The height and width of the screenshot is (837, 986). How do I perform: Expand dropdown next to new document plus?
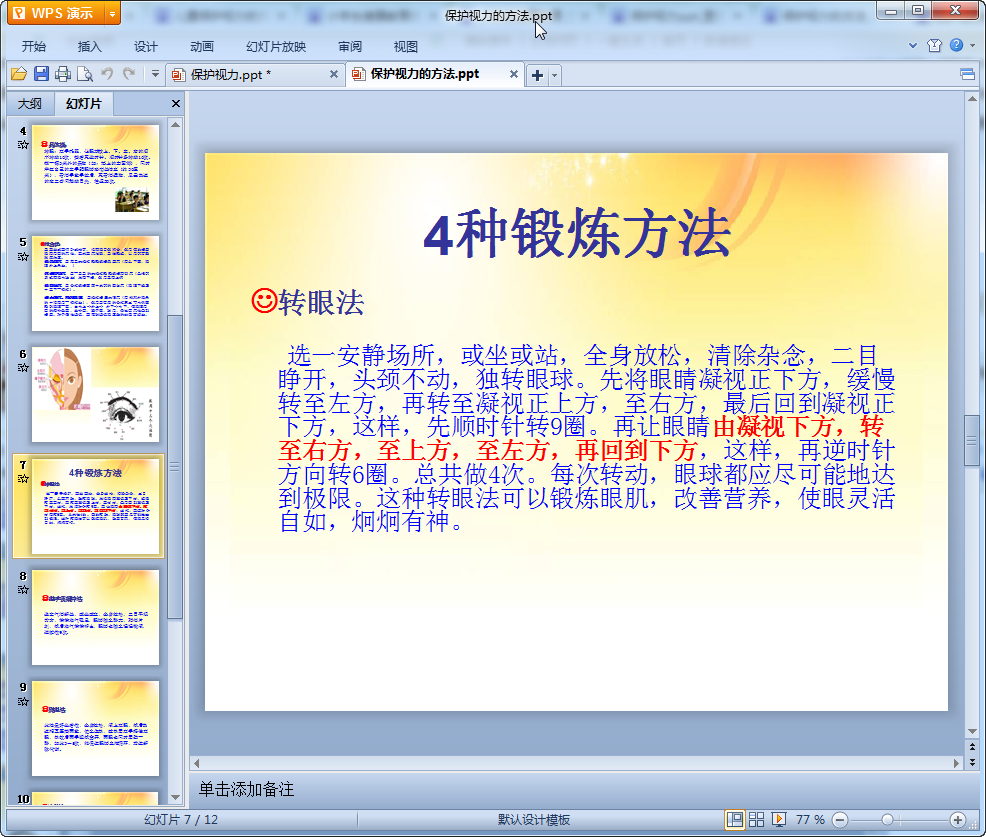point(554,75)
